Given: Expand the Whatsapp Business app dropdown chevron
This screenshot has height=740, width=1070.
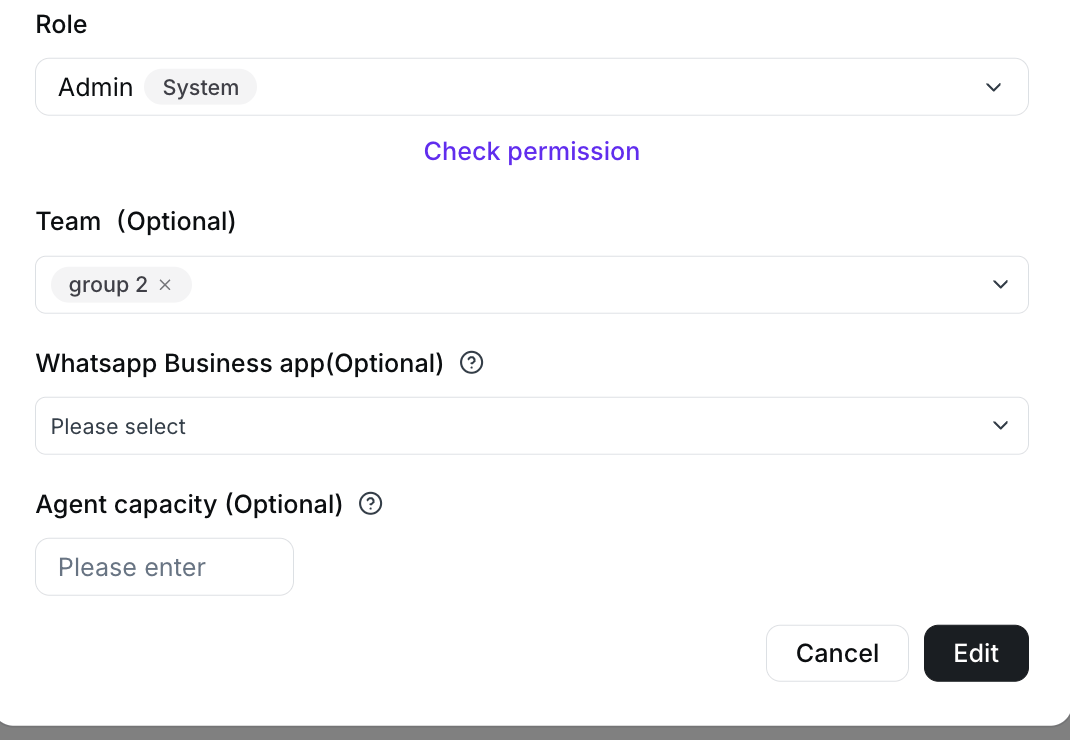Looking at the screenshot, I should pyautogui.click(x=1000, y=425).
